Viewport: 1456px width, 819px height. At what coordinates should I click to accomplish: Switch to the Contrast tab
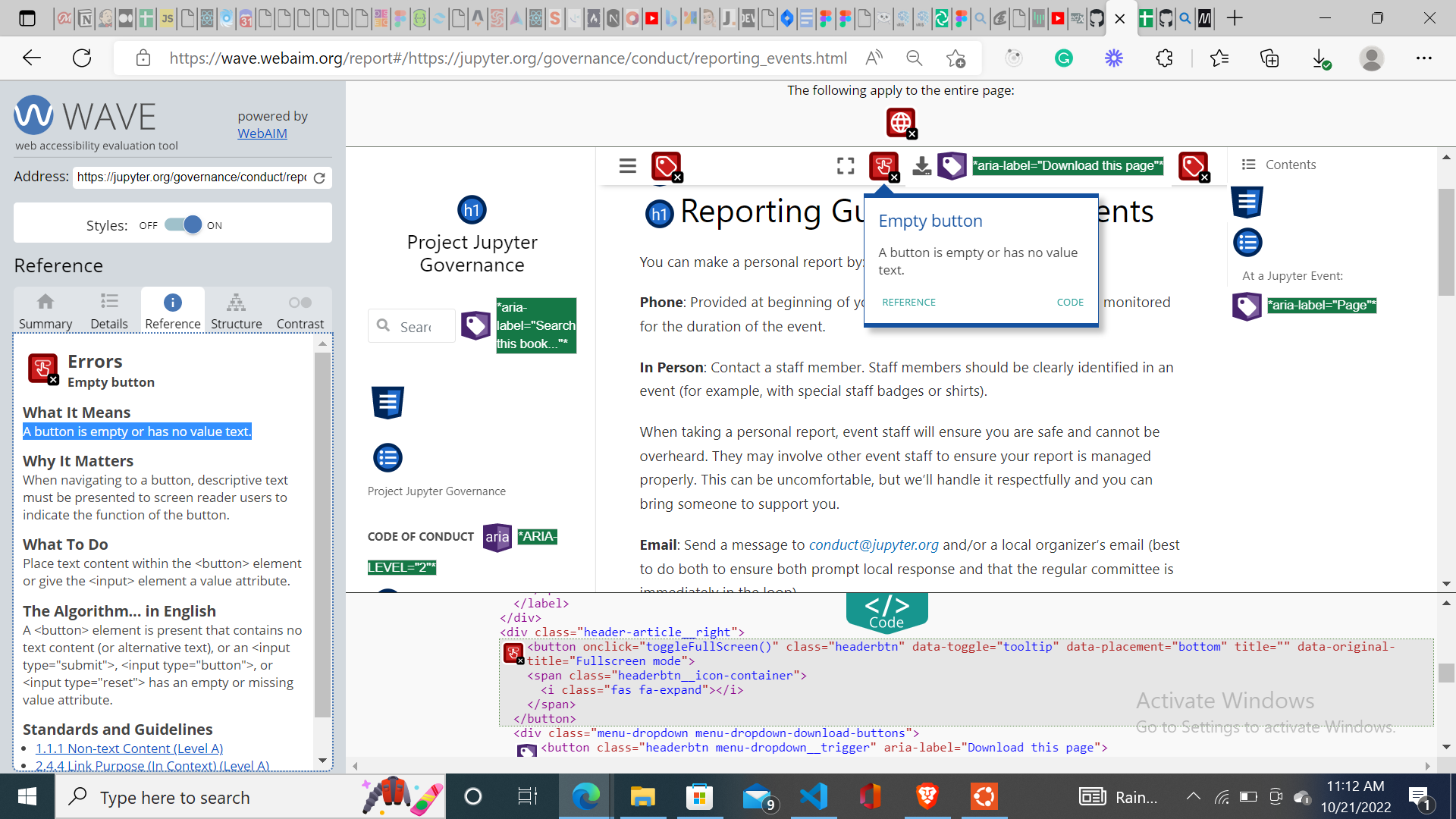coord(300,309)
